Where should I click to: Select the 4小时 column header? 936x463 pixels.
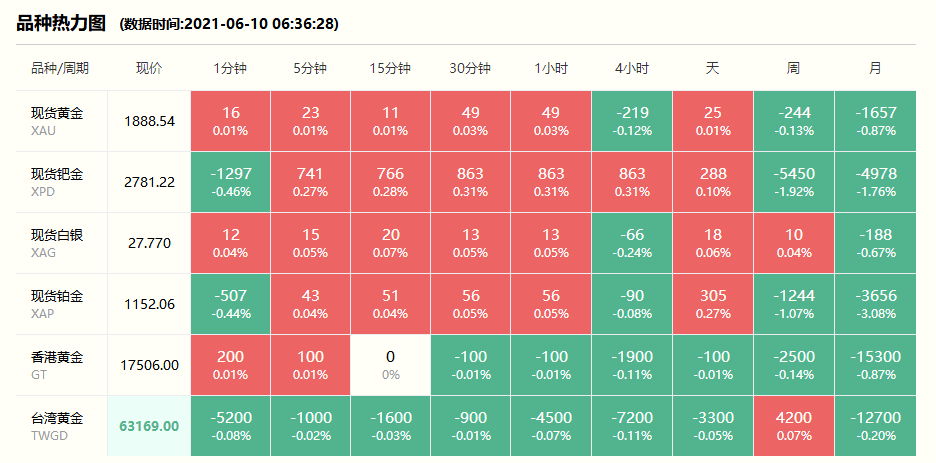[x=632, y=68]
